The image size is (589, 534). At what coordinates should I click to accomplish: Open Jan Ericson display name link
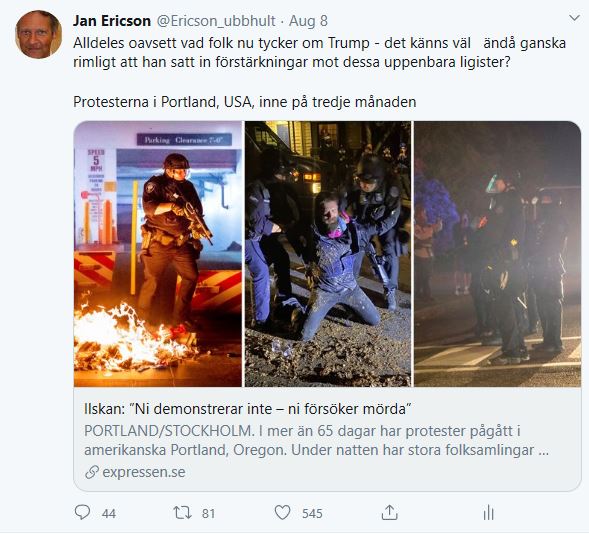[112, 21]
